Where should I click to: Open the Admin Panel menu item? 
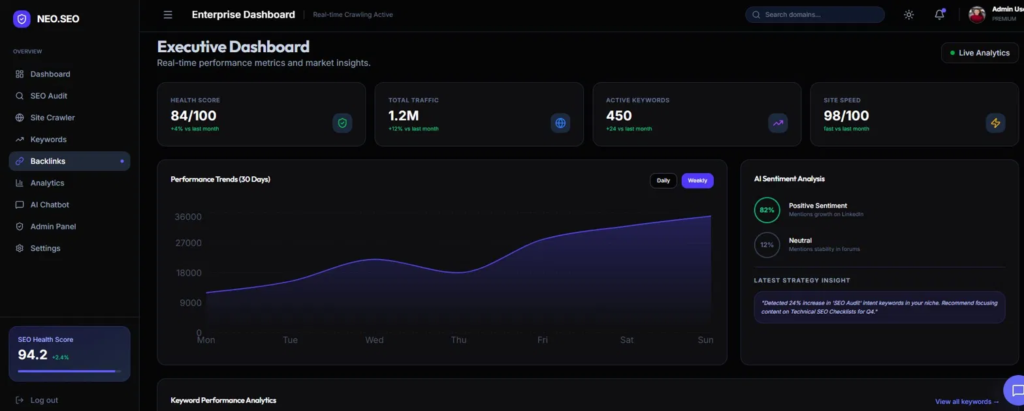click(70, 227)
